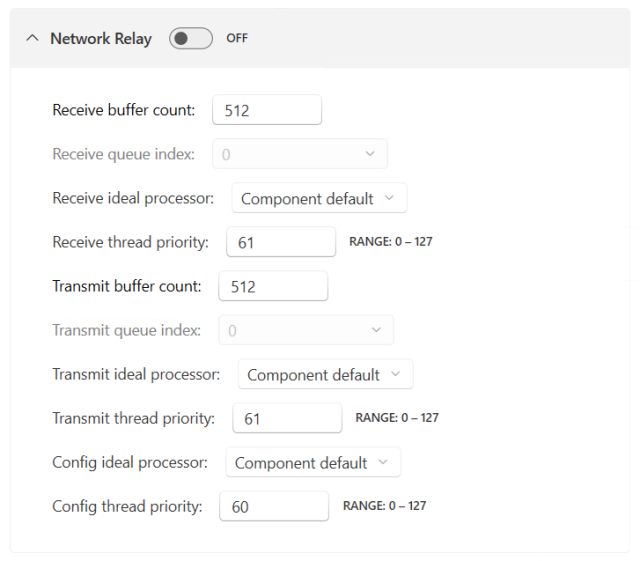This screenshot has height=561, width=640.
Task: Click the Config thread priority field
Action: click(x=274, y=506)
